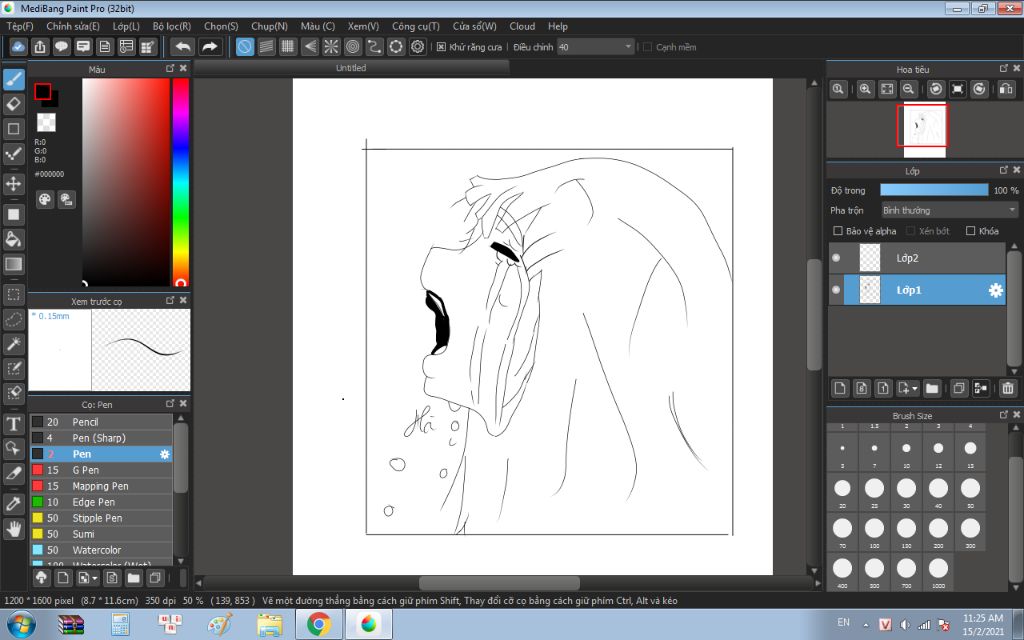Open the Bộ lọc(R) menu

pos(172,26)
